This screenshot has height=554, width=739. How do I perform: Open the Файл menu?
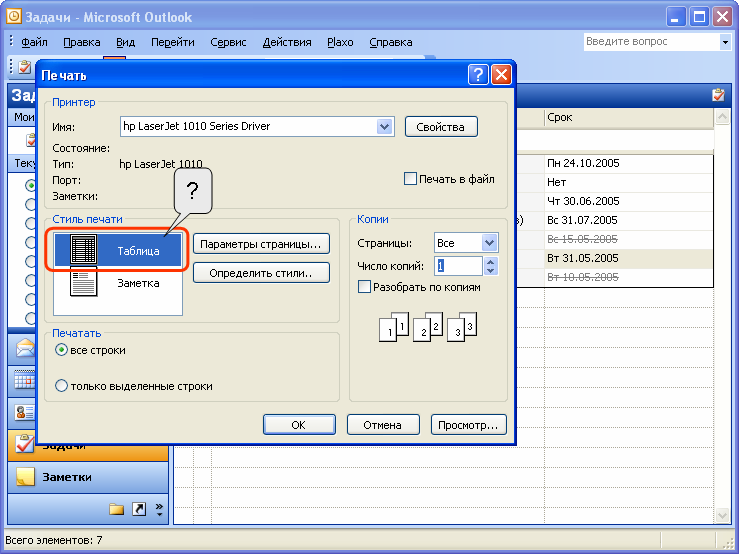[34, 42]
